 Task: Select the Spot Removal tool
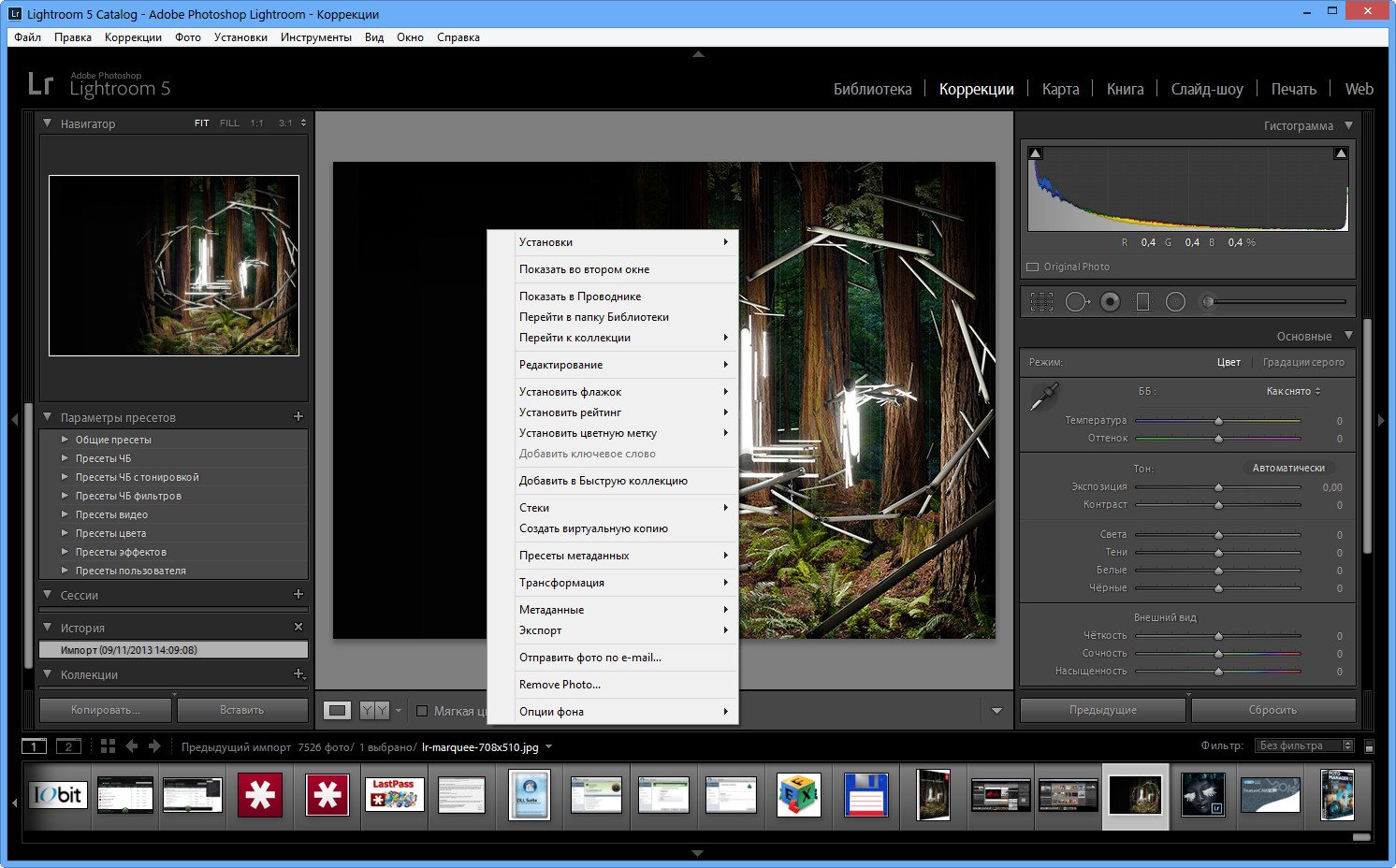1077,301
